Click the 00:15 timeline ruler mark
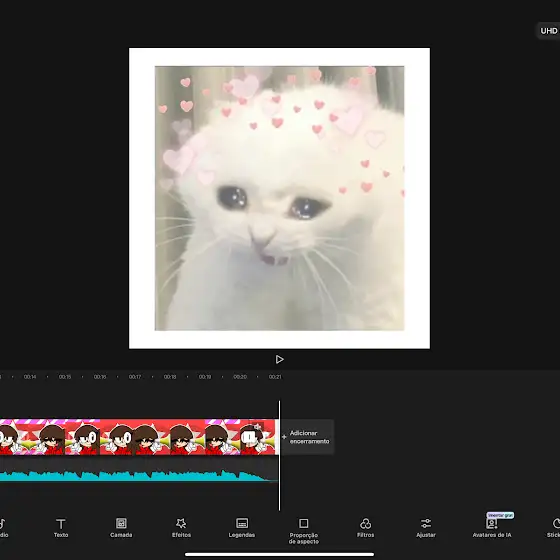560x560 pixels. [x=65, y=377]
